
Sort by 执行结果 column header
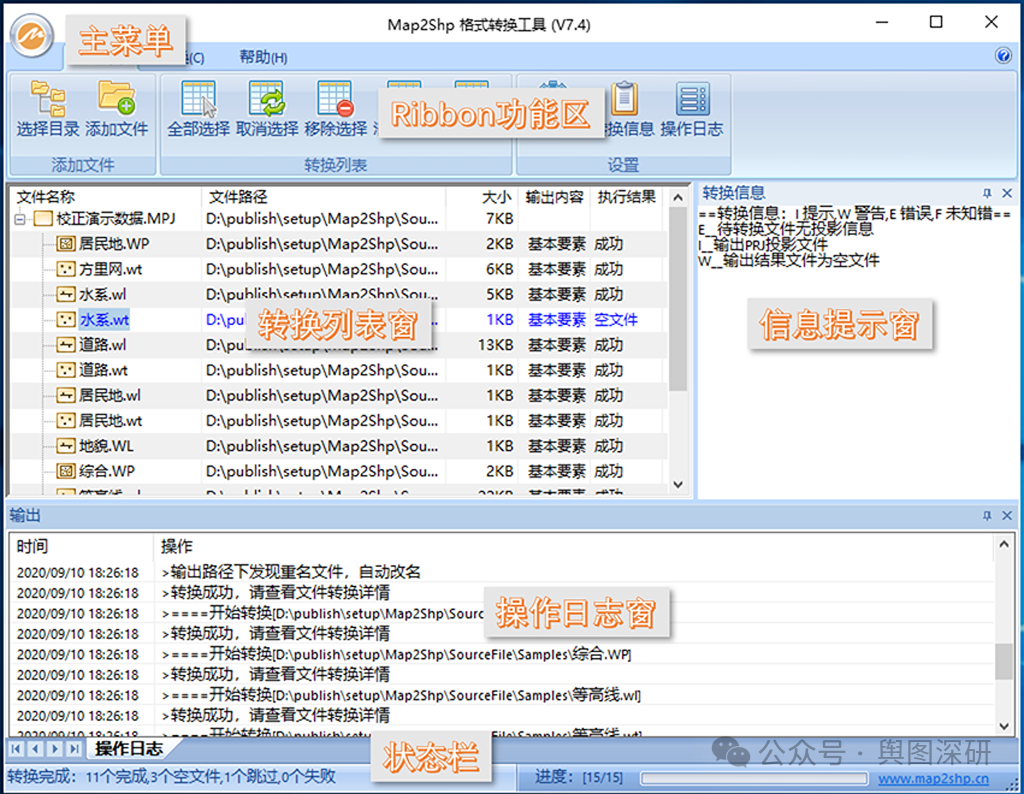tap(627, 197)
